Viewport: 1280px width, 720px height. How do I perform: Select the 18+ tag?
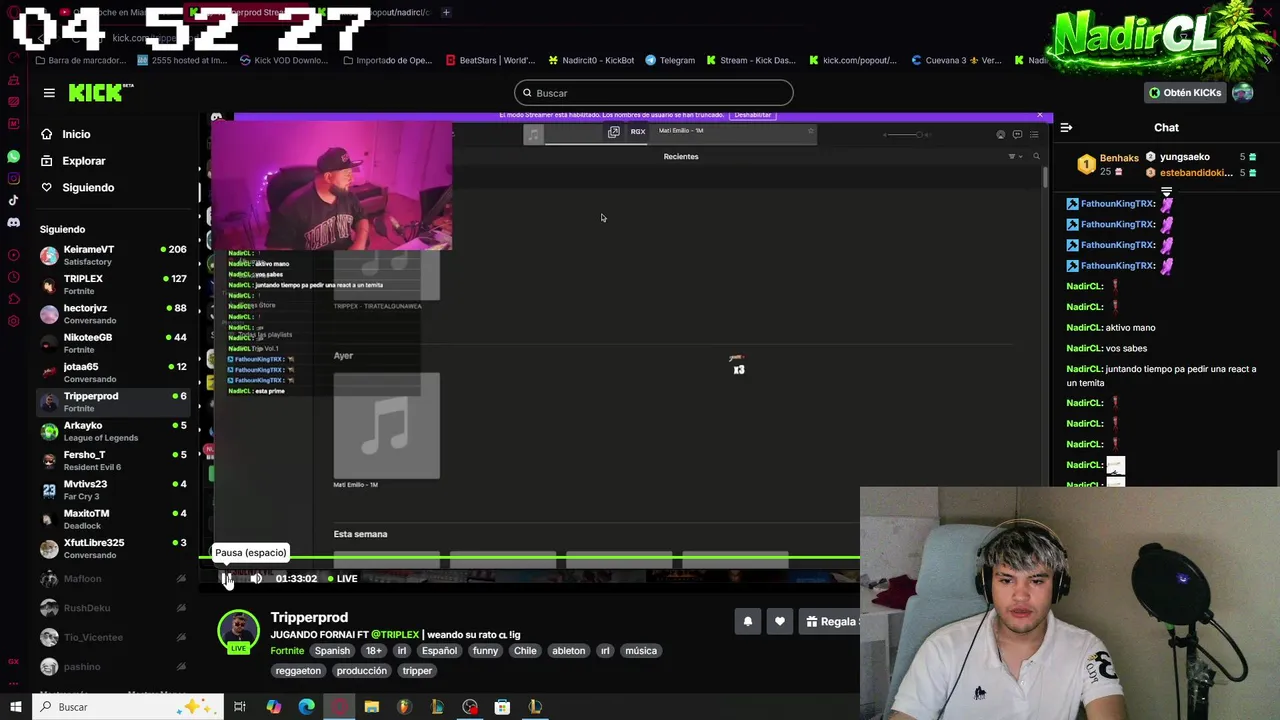click(x=374, y=651)
